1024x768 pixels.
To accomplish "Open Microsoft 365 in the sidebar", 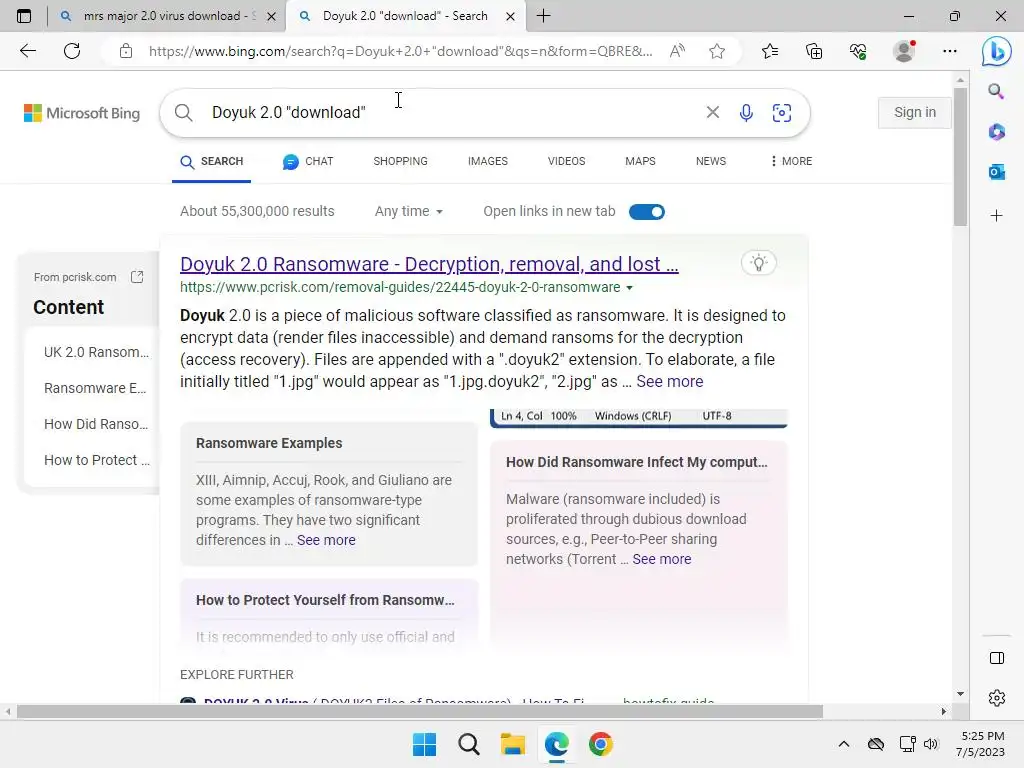I will point(997,132).
